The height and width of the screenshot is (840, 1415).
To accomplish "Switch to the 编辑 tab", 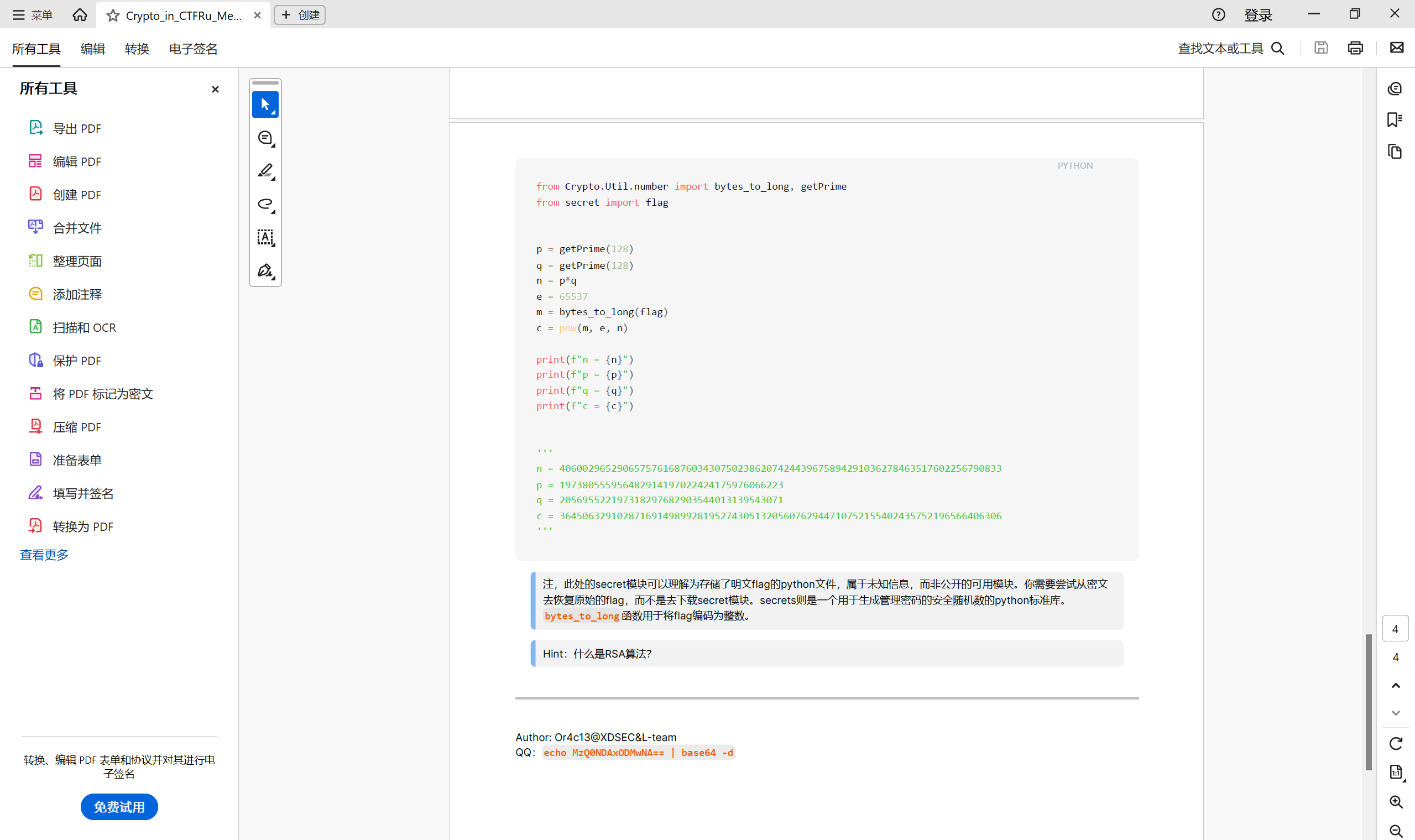I will (x=93, y=49).
